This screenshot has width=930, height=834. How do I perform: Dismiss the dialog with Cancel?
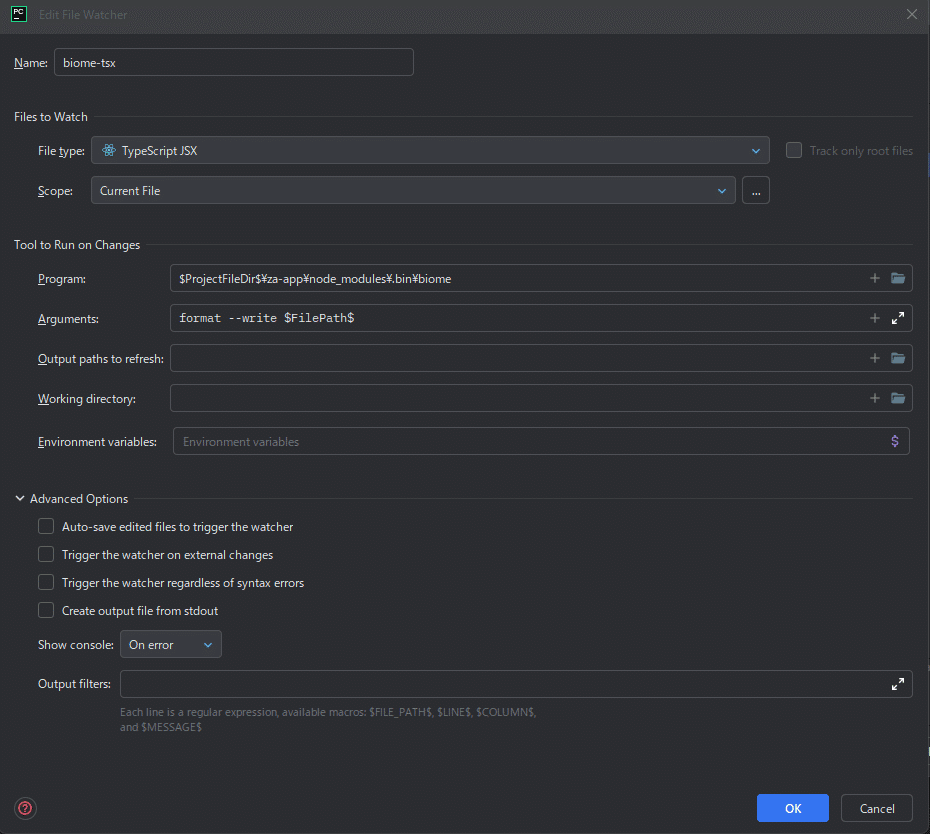pyautogui.click(x=876, y=808)
